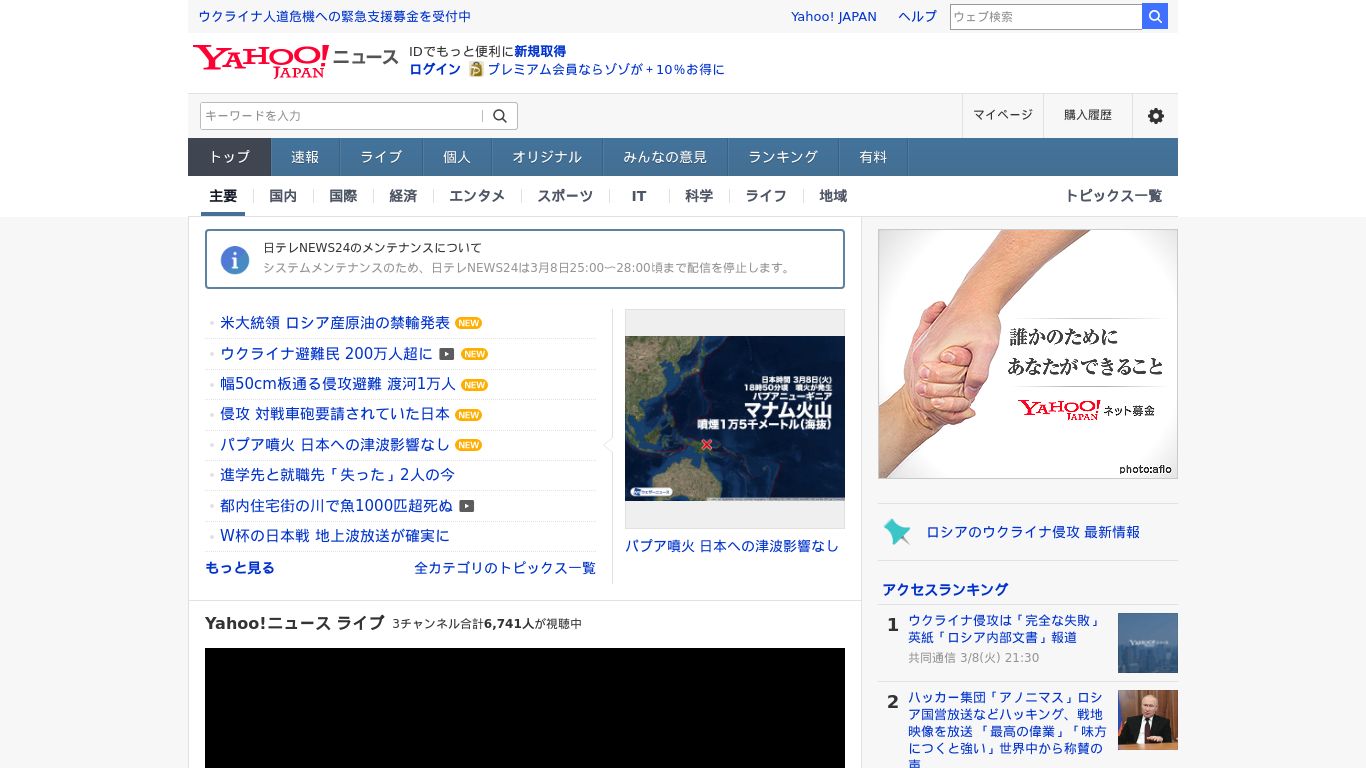Click the 新規取得 link
The image size is (1366, 768).
(x=540, y=51)
